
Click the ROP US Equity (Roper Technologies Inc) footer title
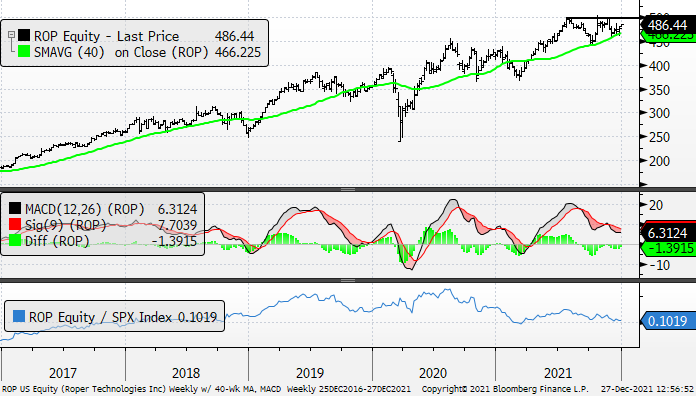point(83,389)
